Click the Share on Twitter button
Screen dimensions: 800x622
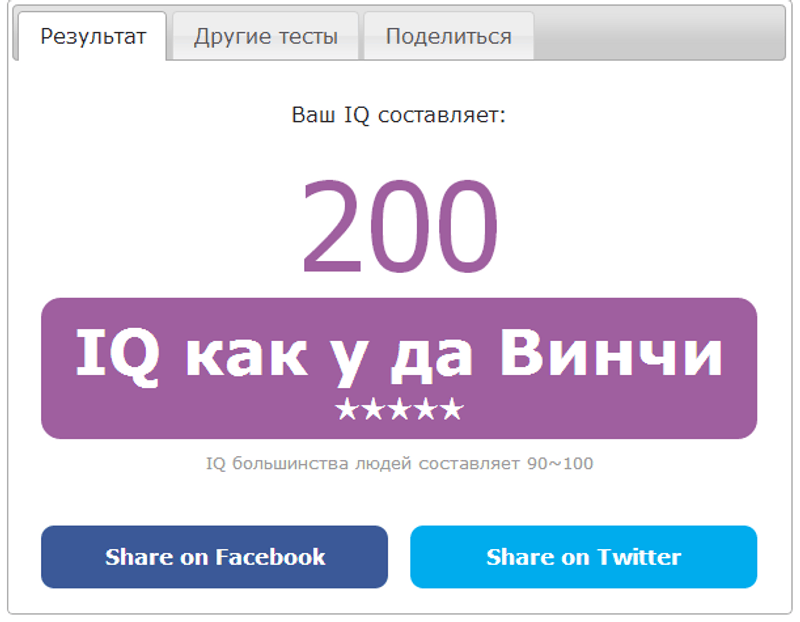tap(584, 557)
